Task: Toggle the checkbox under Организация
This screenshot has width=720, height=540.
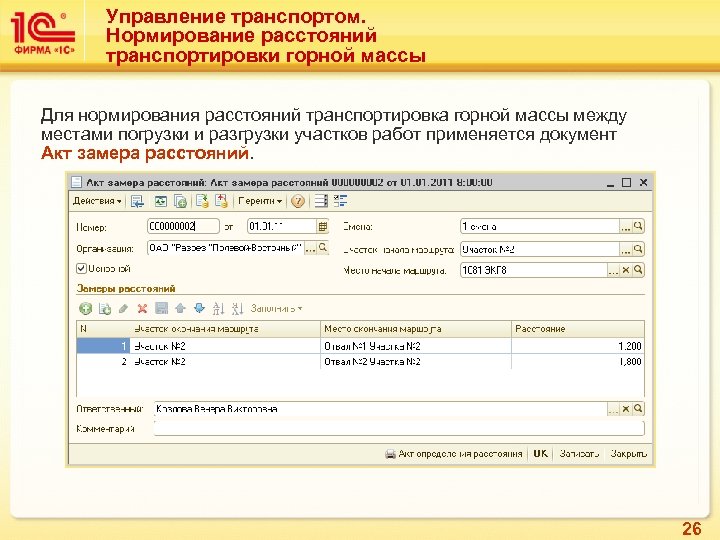Action: tap(81, 269)
